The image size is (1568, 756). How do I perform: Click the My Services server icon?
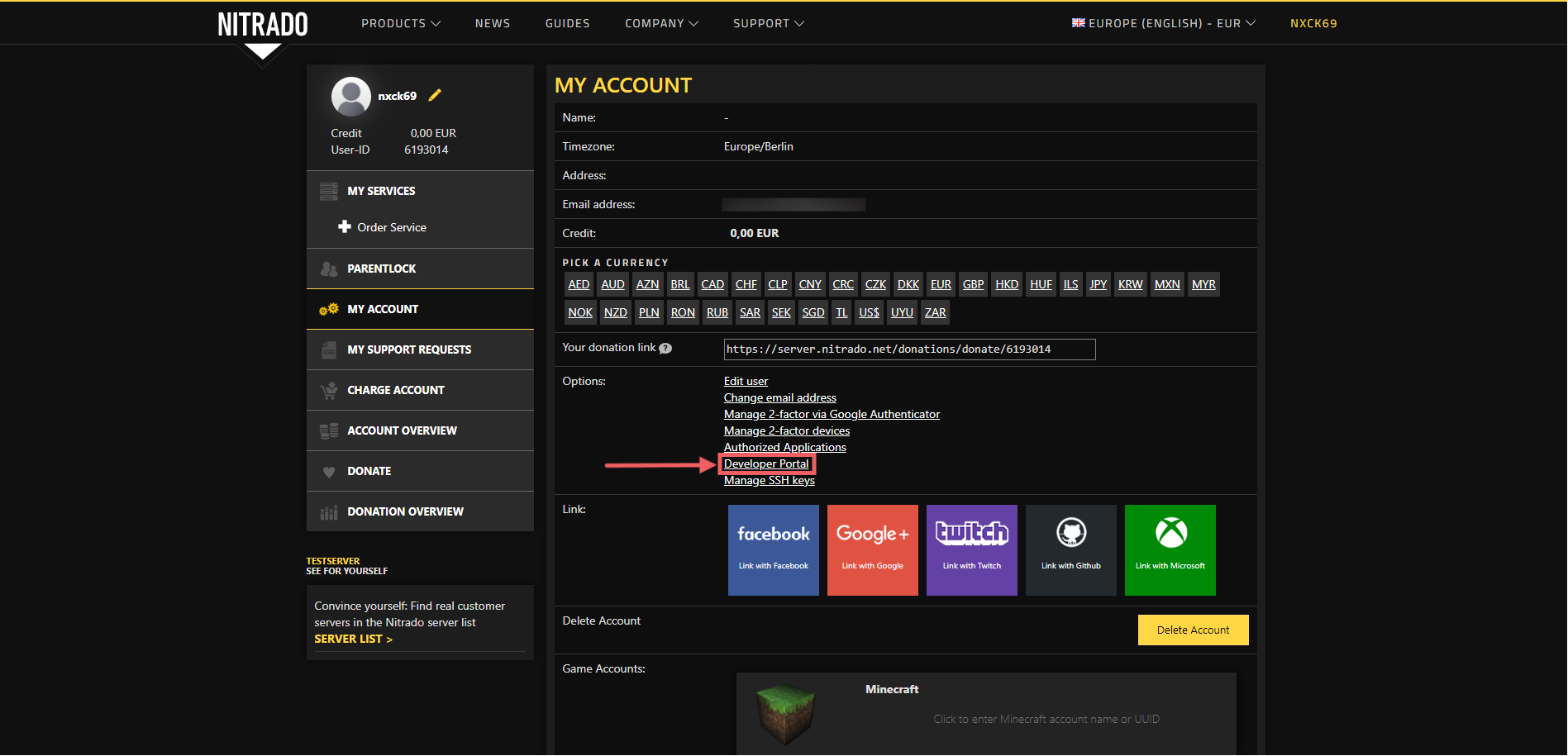(329, 191)
